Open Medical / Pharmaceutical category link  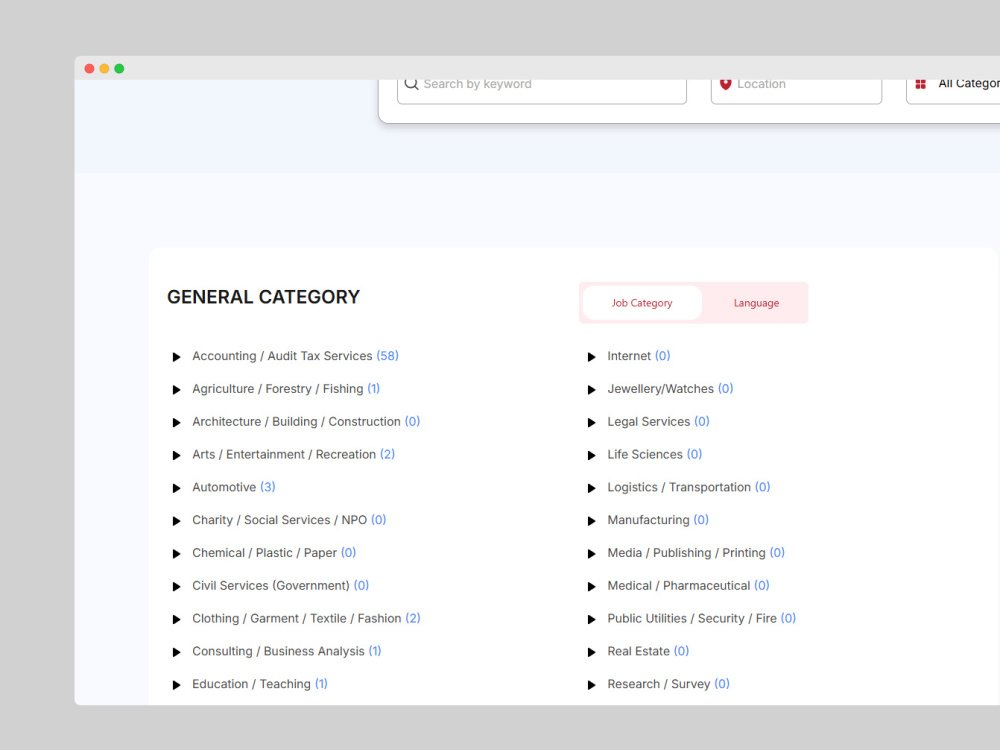[688, 585]
